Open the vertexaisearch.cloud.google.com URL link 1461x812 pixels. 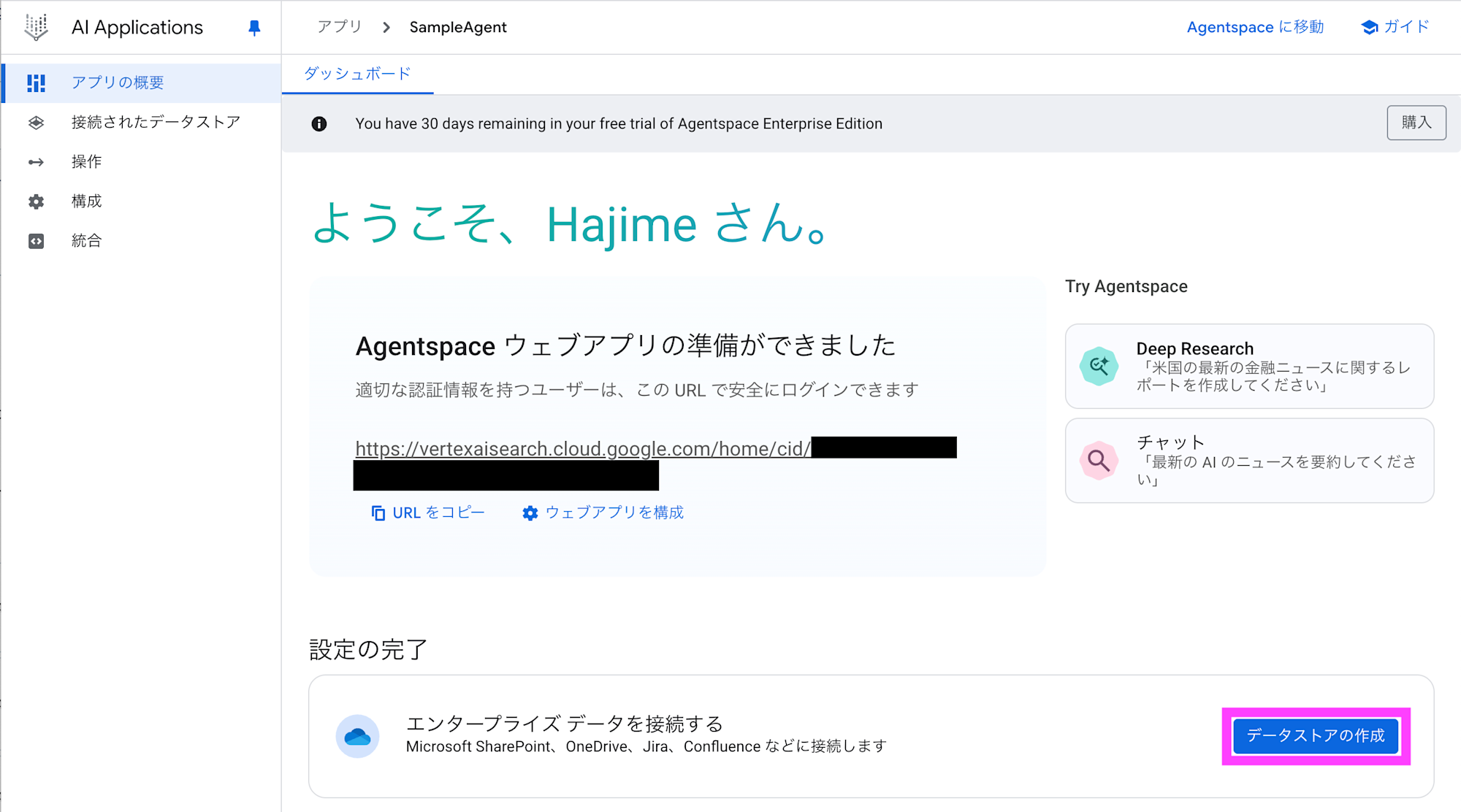click(583, 448)
